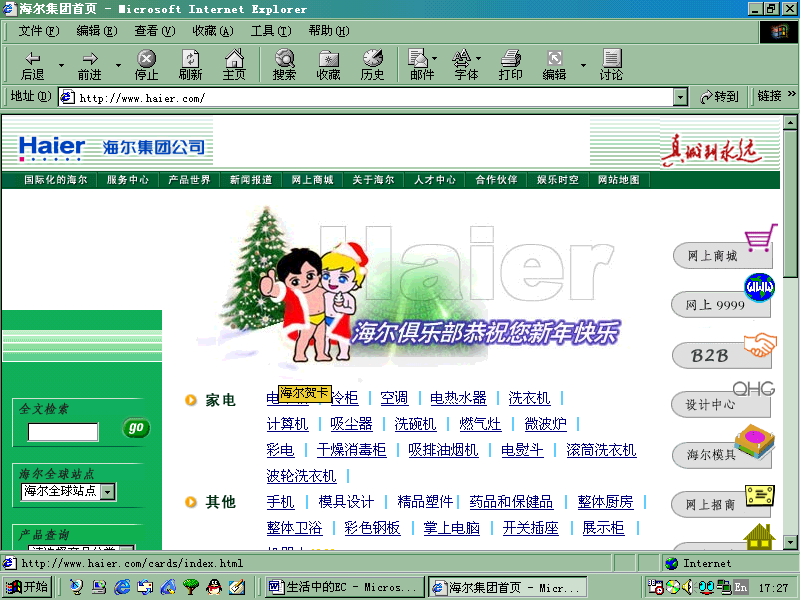Click the vertical scrollbar up arrow

(x=790, y=122)
